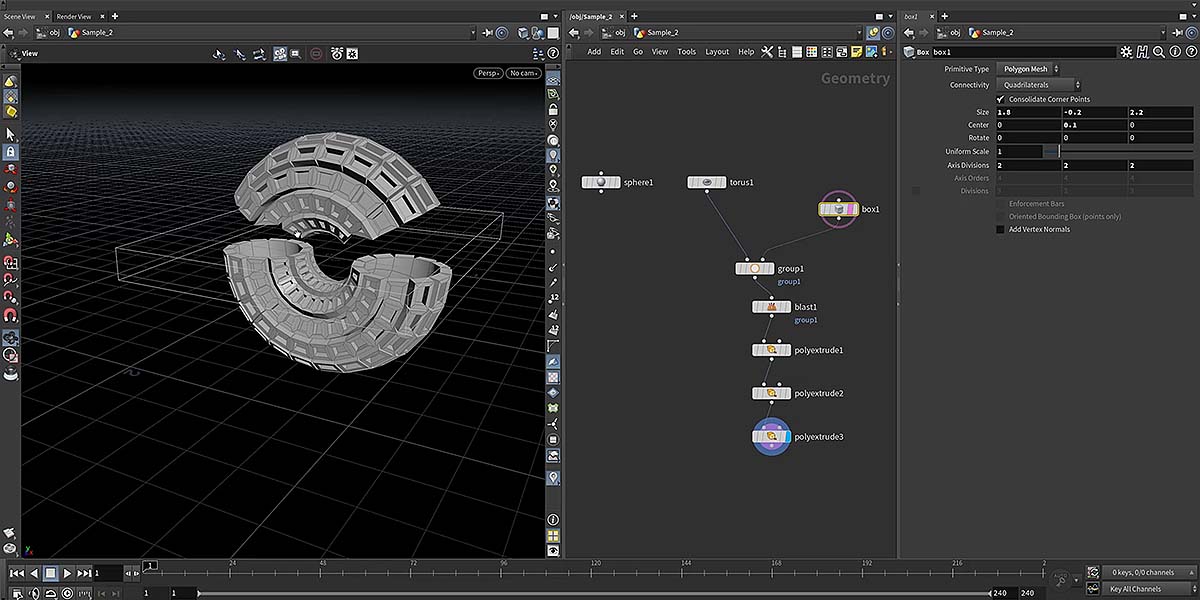Image resolution: width=1200 pixels, height=600 pixels.
Task: Select the torus1 node
Action: [x=707, y=182]
